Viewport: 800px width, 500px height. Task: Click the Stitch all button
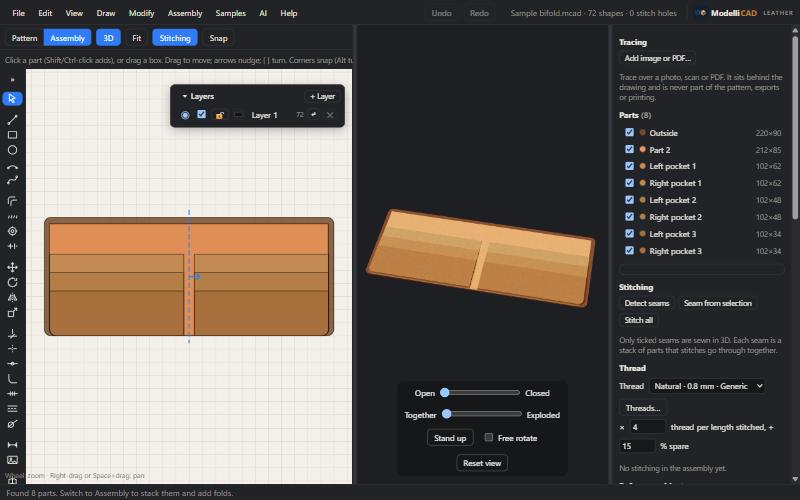pos(639,320)
